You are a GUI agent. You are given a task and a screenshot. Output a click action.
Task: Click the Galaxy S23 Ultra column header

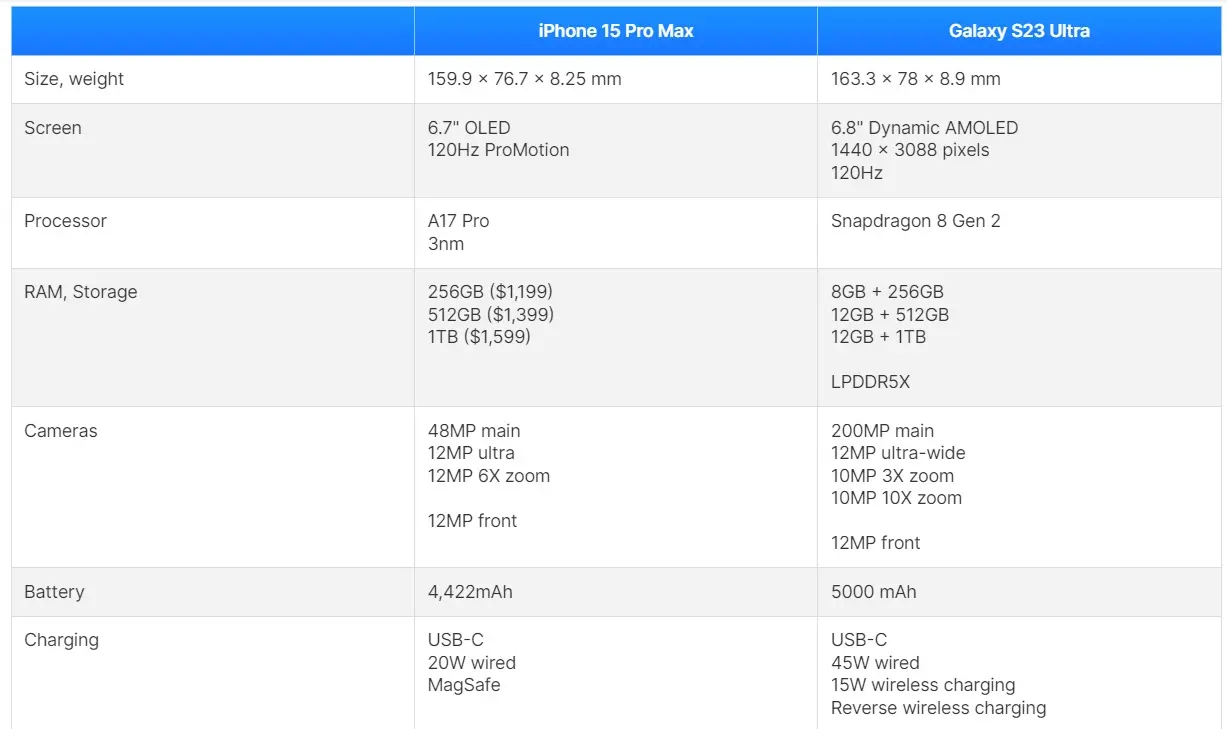click(x=1019, y=31)
